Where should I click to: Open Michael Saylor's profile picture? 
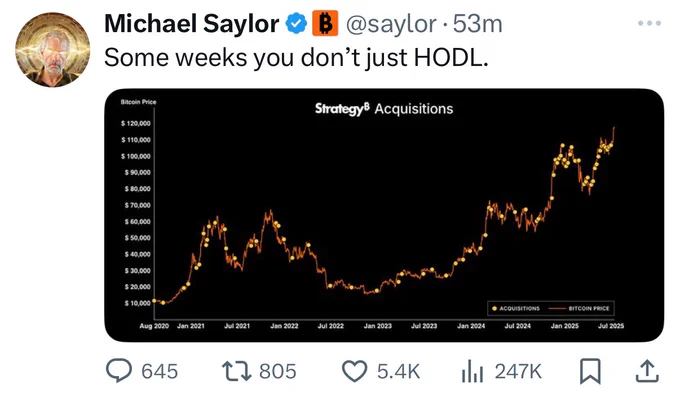pos(52,49)
